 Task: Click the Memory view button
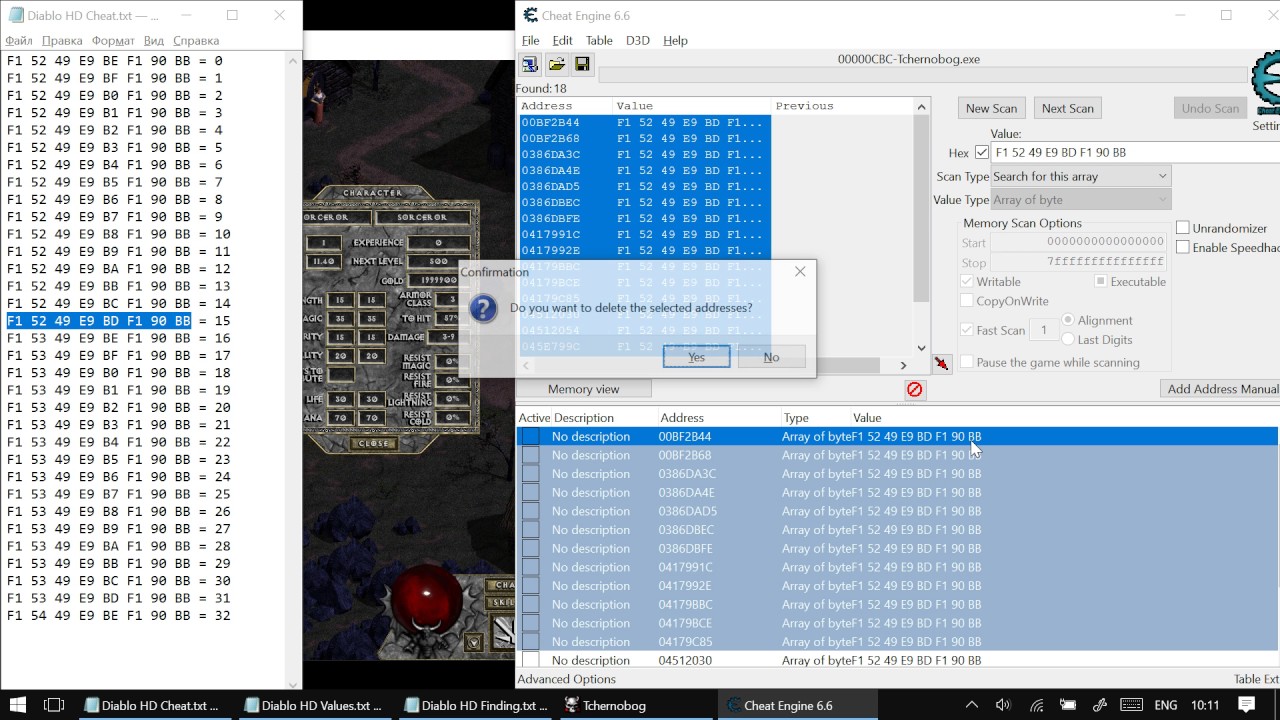[583, 389]
